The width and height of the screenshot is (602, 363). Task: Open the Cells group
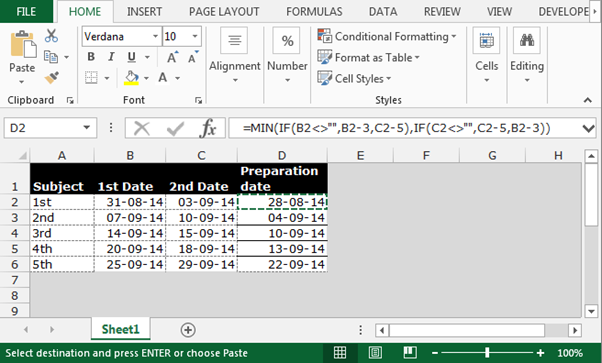[486, 56]
